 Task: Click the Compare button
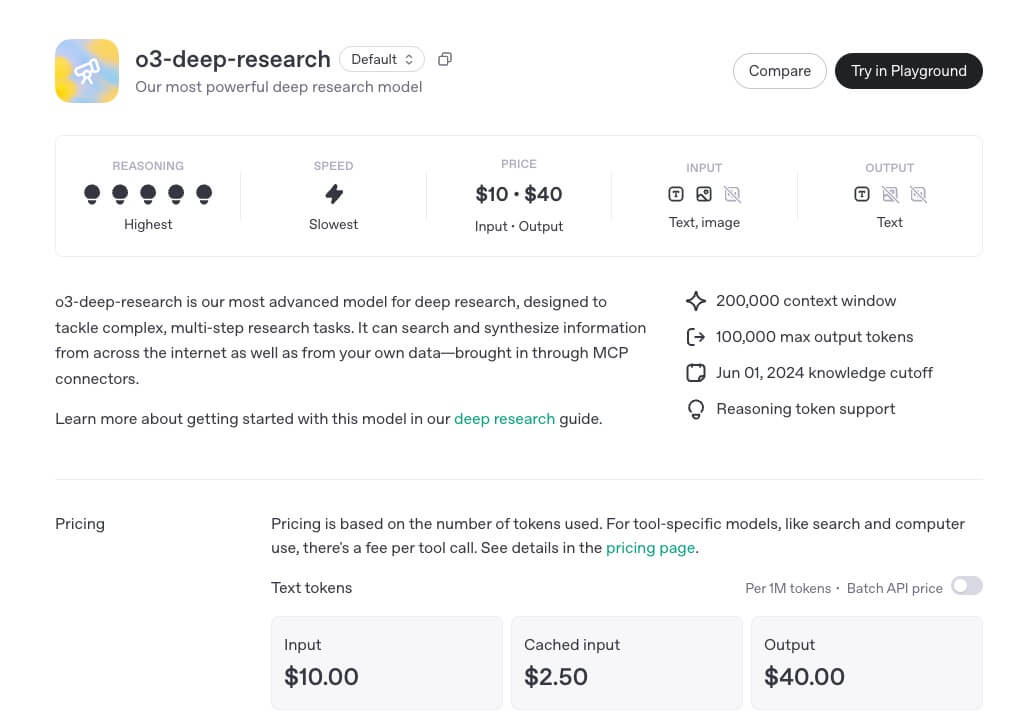780,71
